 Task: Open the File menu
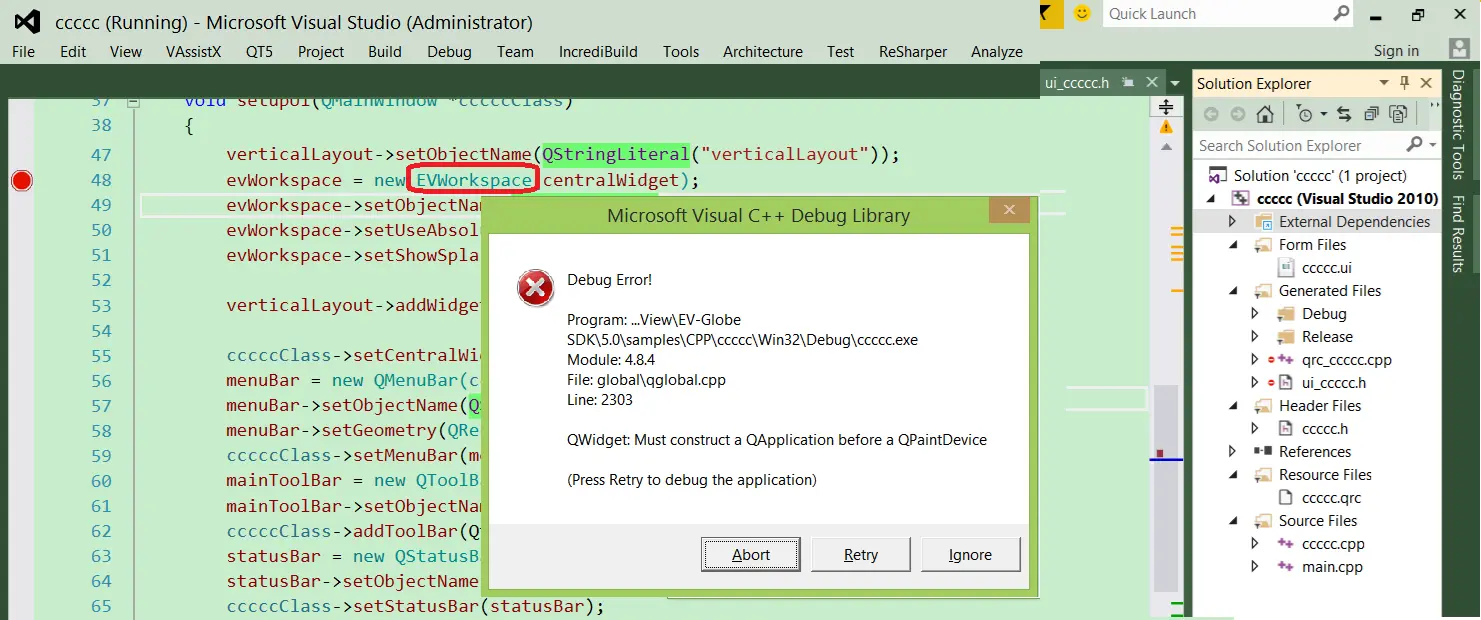tap(23, 51)
